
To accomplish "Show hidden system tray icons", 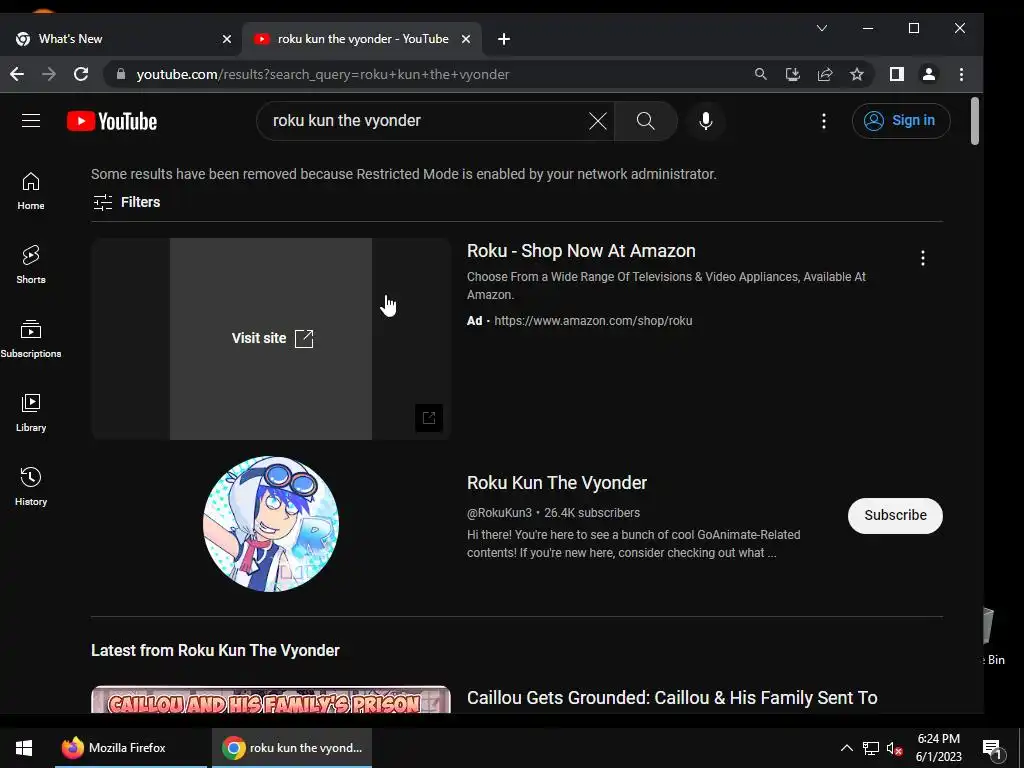I will pos(846,748).
